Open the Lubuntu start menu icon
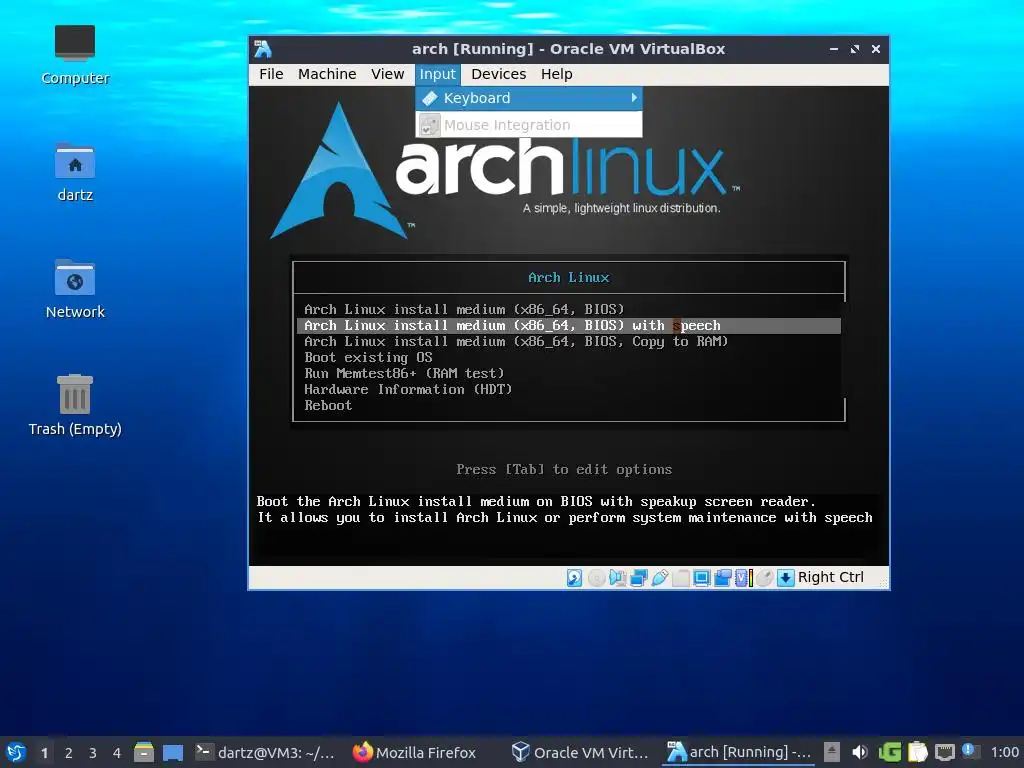This screenshot has height=768, width=1024. (x=16, y=752)
